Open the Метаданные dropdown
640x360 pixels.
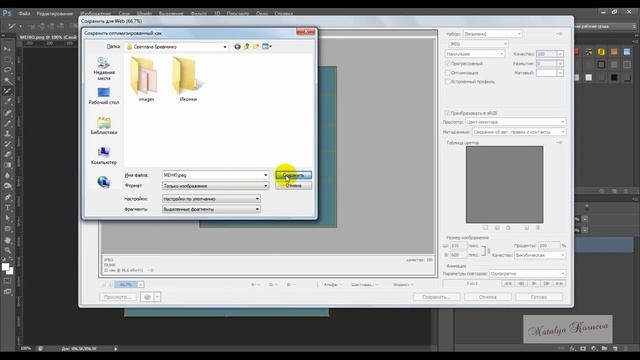[x=519, y=132]
